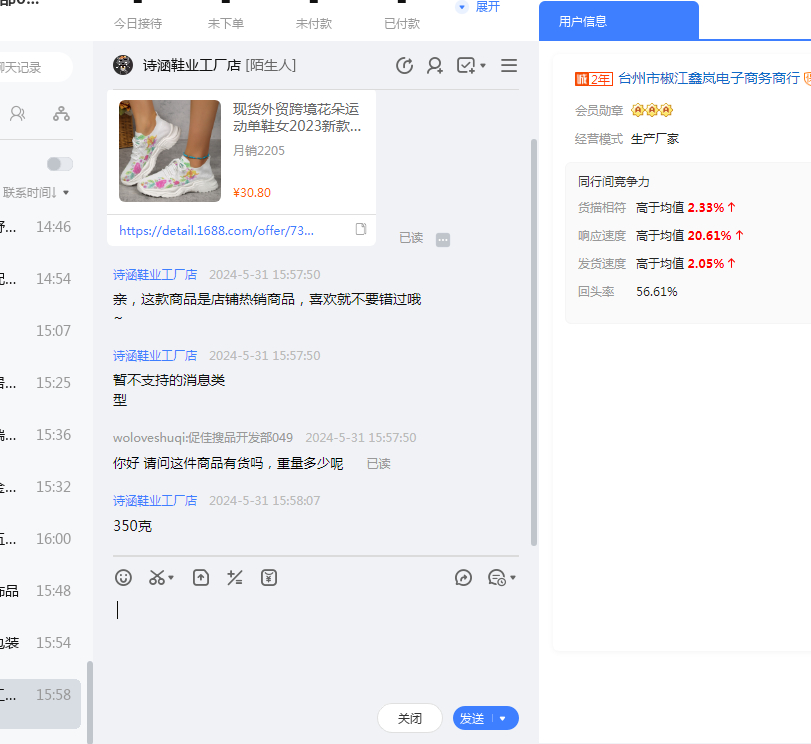Open the emoji picker in chat toolbar
Screen dimensions: 811x744
(x=123, y=577)
